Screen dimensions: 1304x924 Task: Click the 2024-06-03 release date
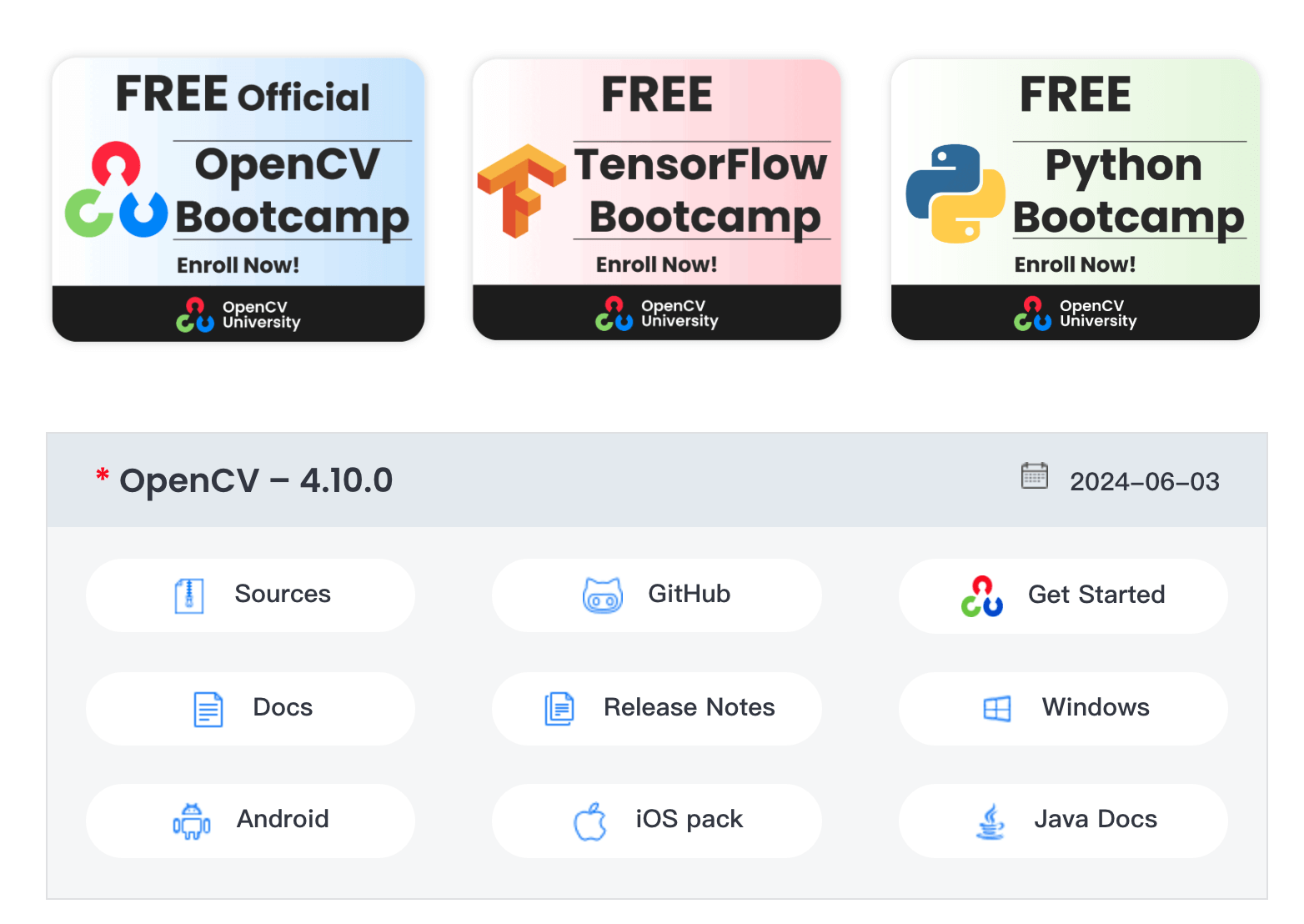pos(1144,482)
